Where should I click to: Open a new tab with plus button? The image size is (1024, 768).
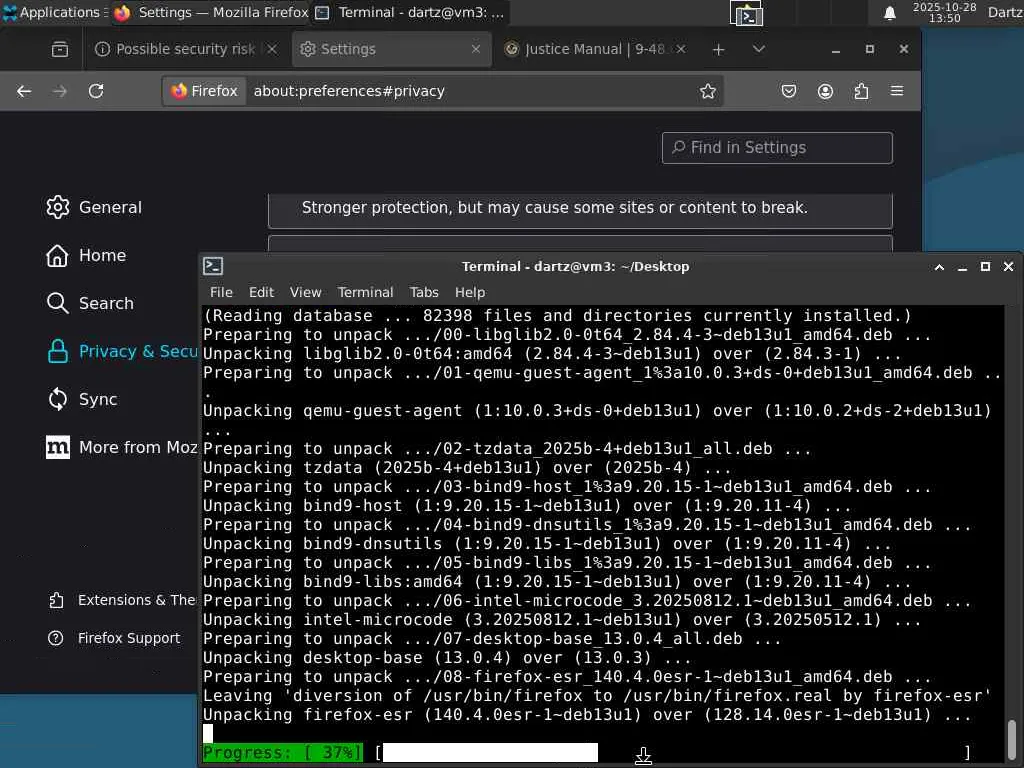click(718, 50)
